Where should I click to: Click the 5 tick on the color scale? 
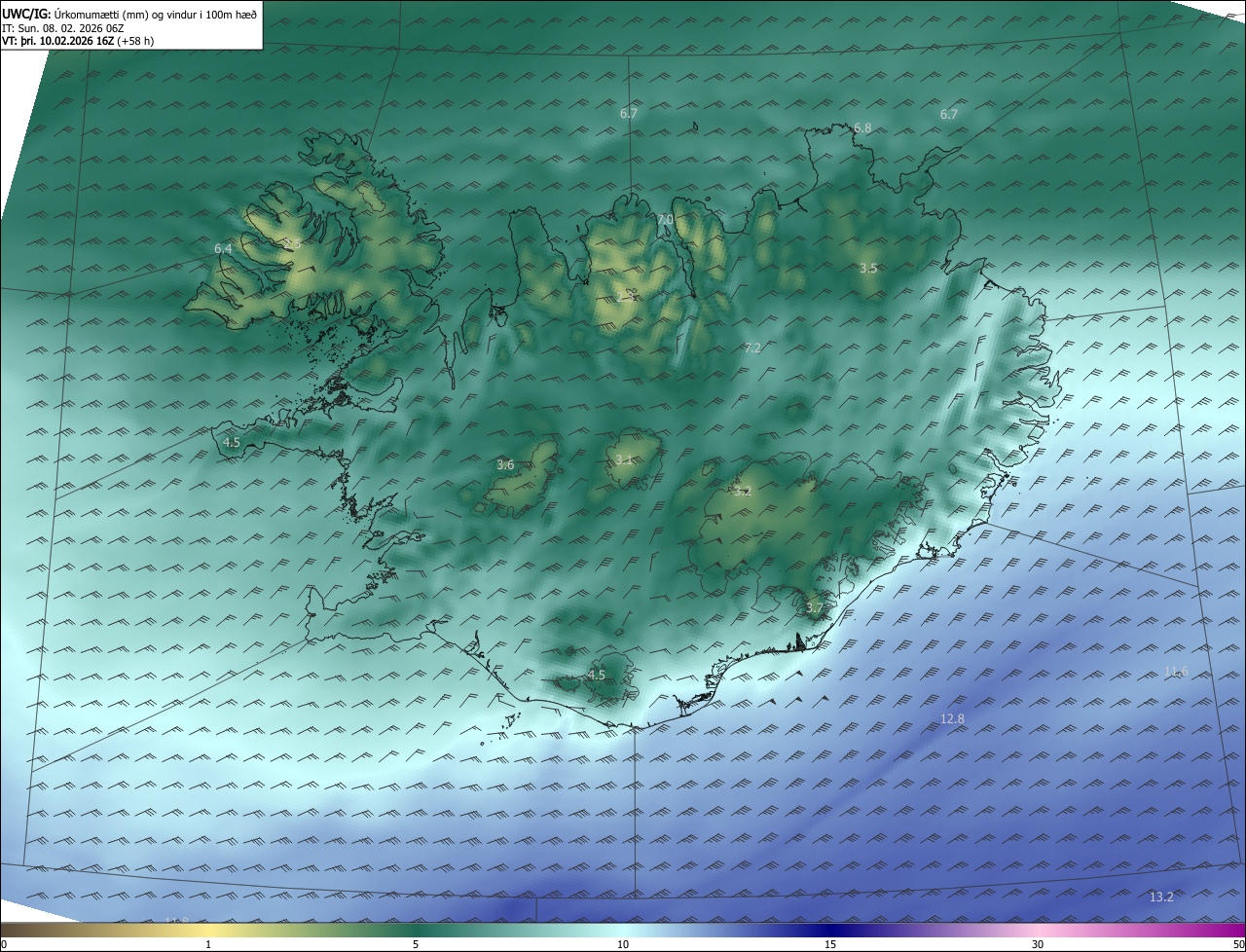click(416, 944)
